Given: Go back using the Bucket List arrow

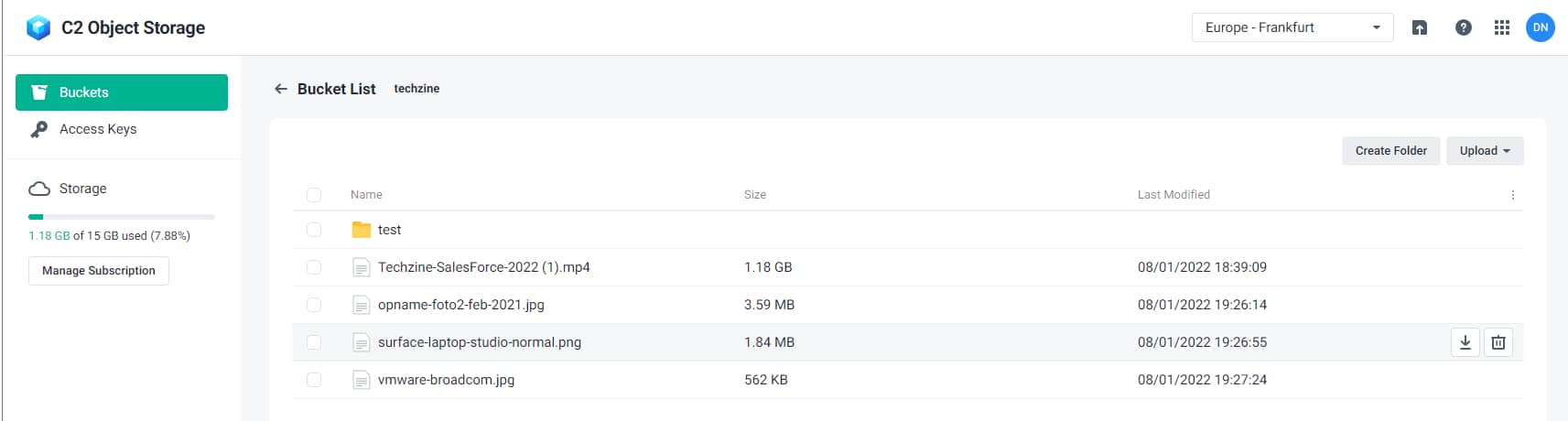Looking at the screenshot, I should coord(281,89).
